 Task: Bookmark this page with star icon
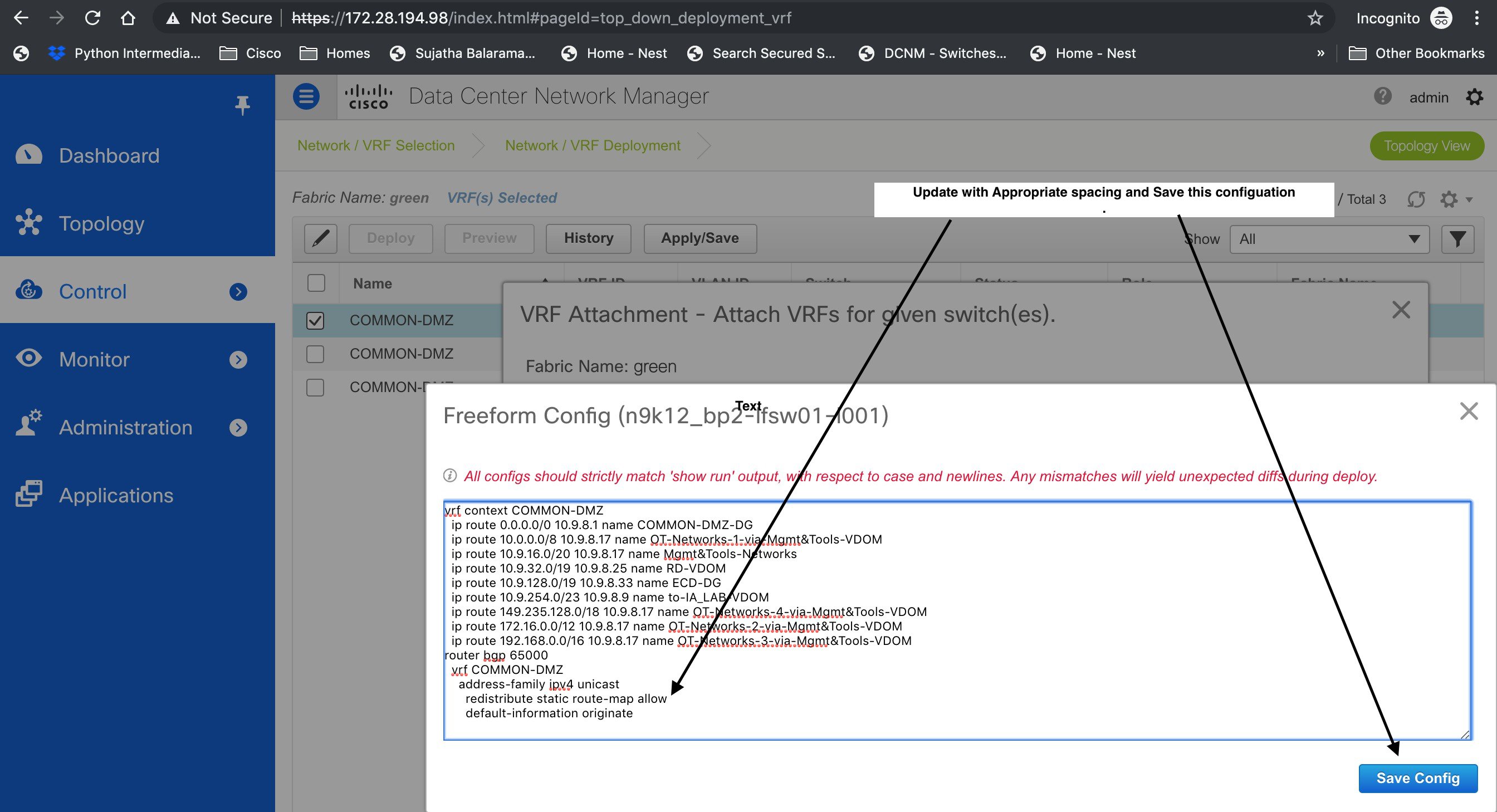pyautogui.click(x=1315, y=18)
